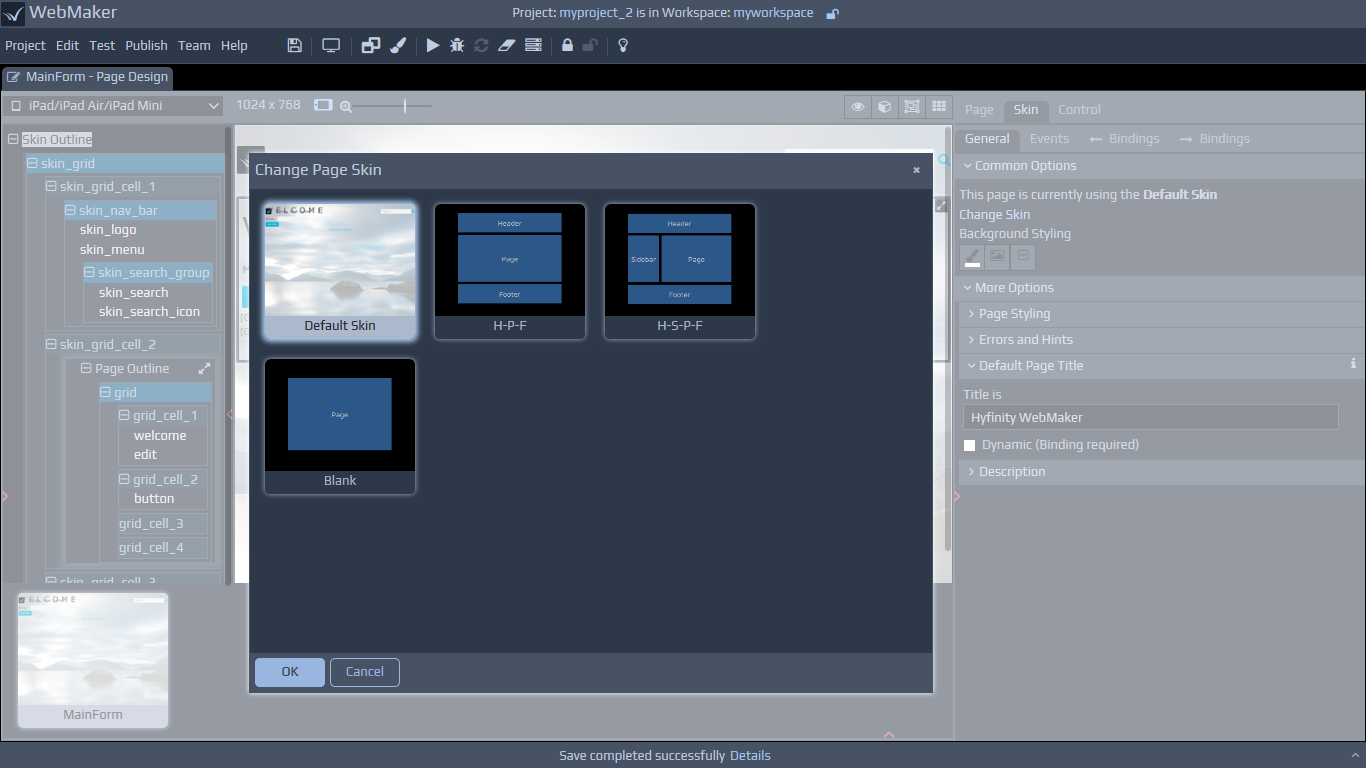Select the image background styling icon
The height and width of the screenshot is (768, 1366).
(x=997, y=258)
